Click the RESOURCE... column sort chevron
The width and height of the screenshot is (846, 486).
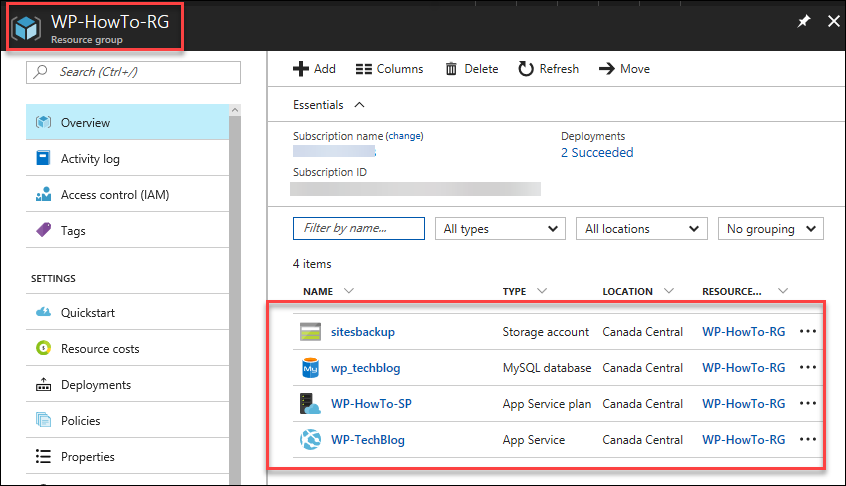[x=783, y=291]
